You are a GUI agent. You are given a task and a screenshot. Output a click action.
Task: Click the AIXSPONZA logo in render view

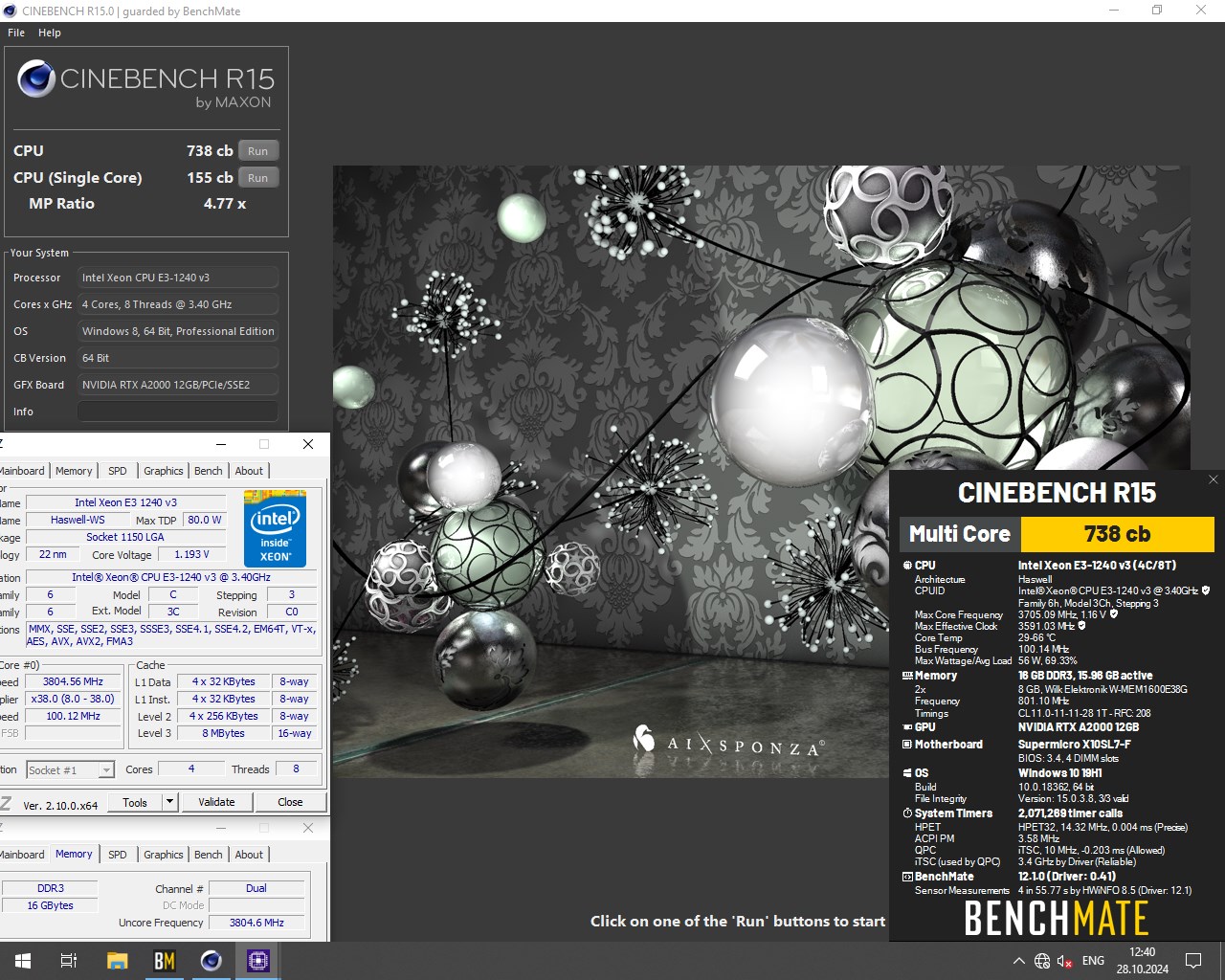point(727,743)
